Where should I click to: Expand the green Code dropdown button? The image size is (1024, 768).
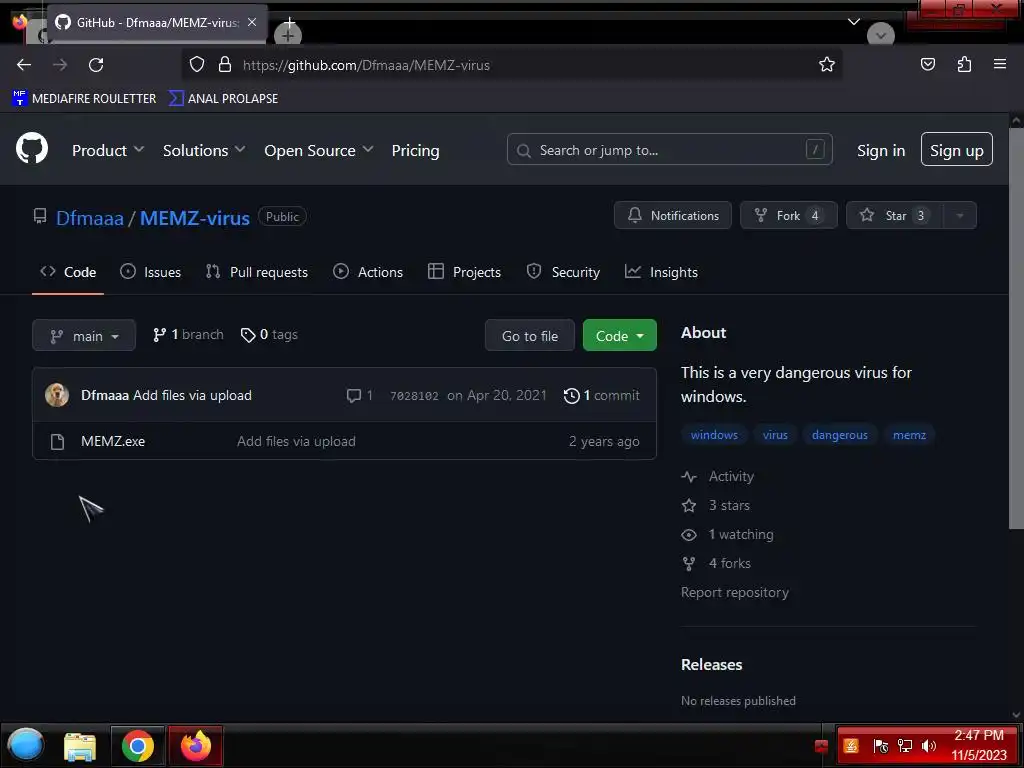tap(619, 336)
